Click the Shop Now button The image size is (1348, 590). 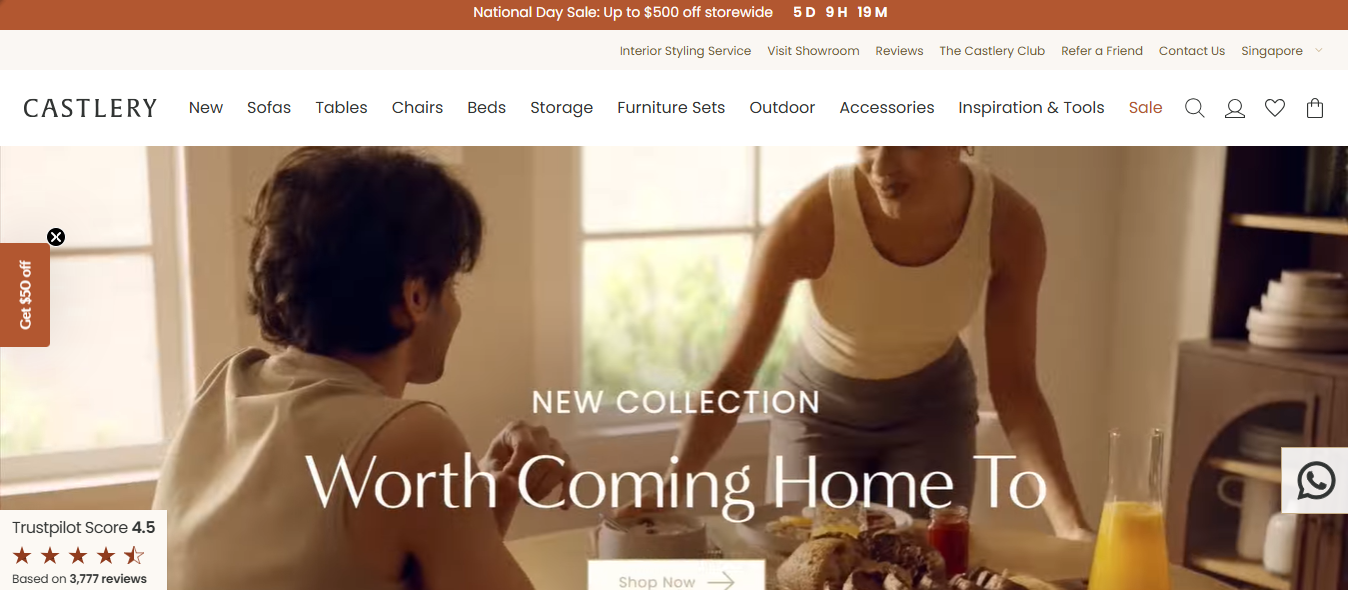(x=676, y=576)
